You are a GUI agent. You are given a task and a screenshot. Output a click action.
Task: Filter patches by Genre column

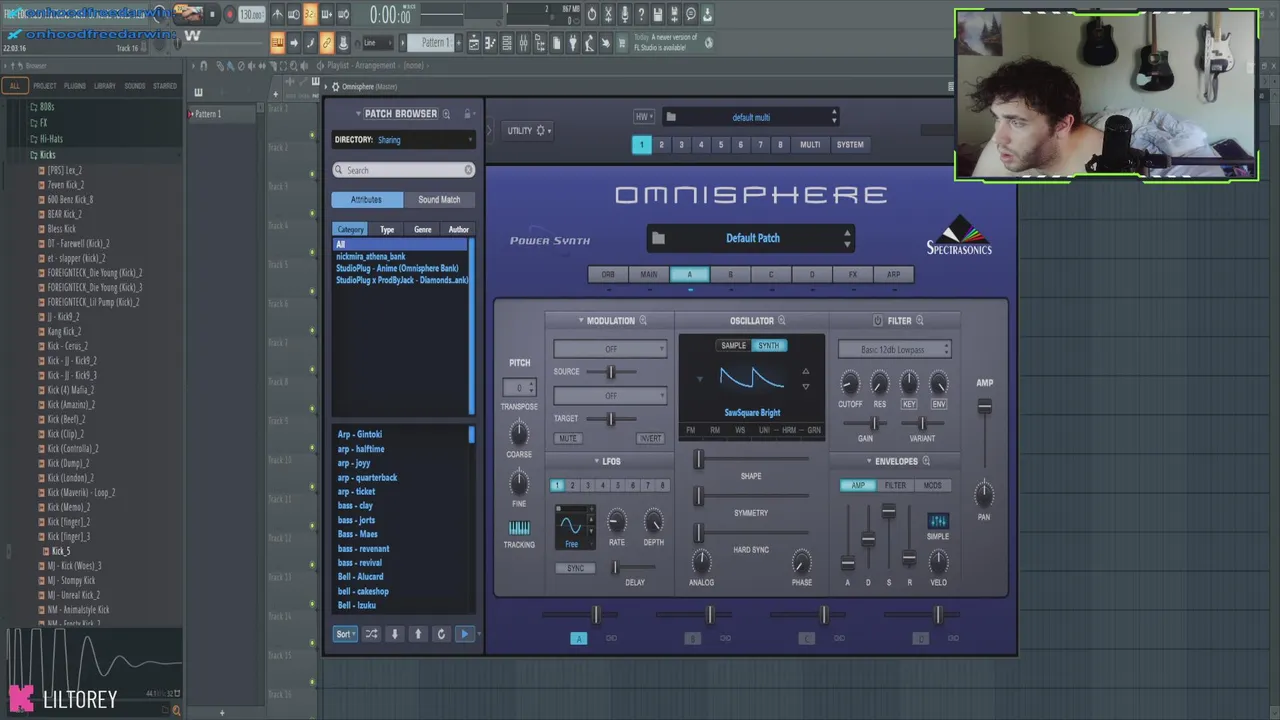(423, 230)
